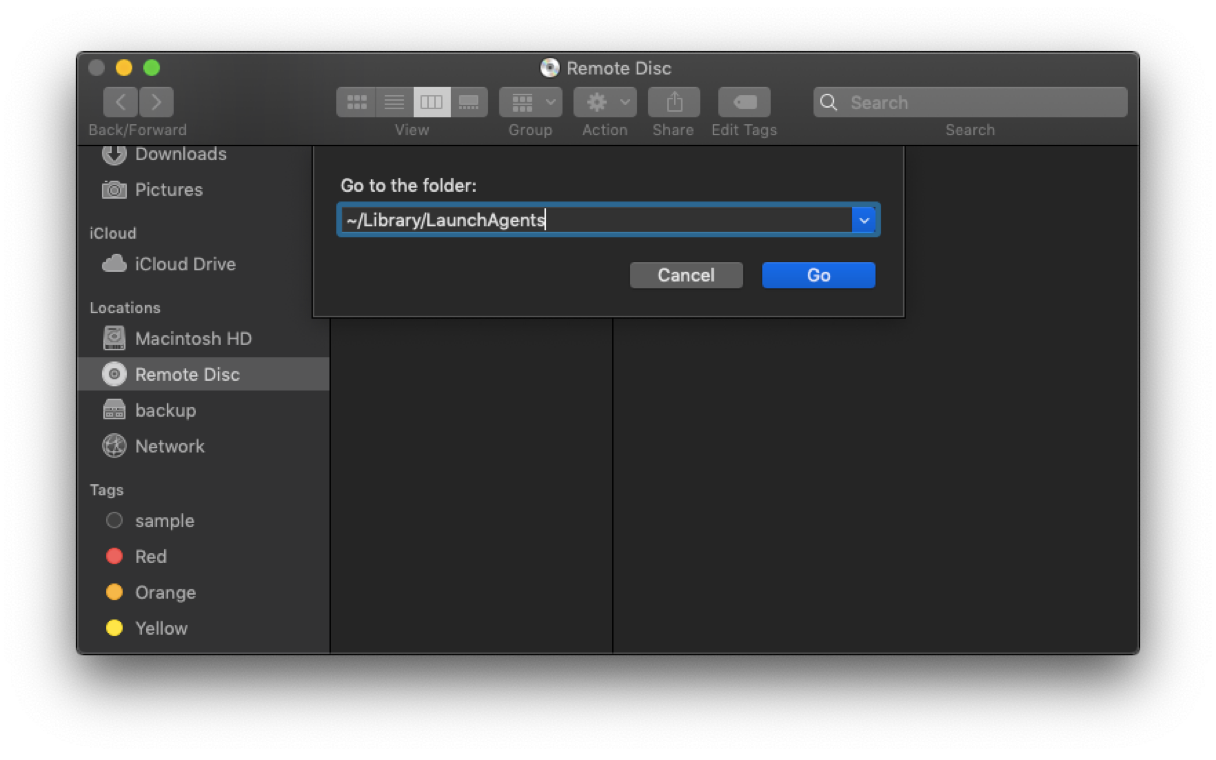Click the iCloud section header
This screenshot has width=1216, height=760.
(x=112, y=233)
